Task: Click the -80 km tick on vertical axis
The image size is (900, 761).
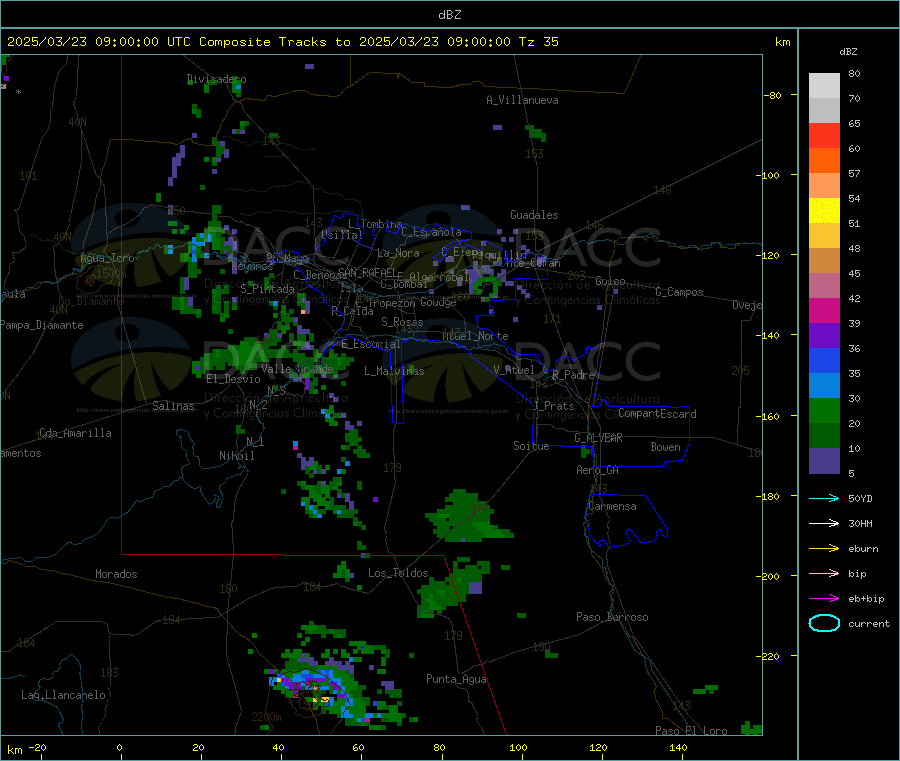Action: pos(773,95)
